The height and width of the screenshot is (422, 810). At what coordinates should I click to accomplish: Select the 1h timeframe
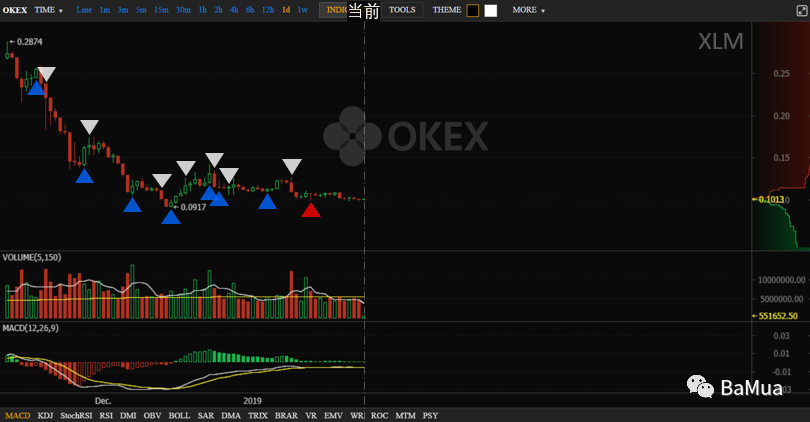[x=202, y=10]
